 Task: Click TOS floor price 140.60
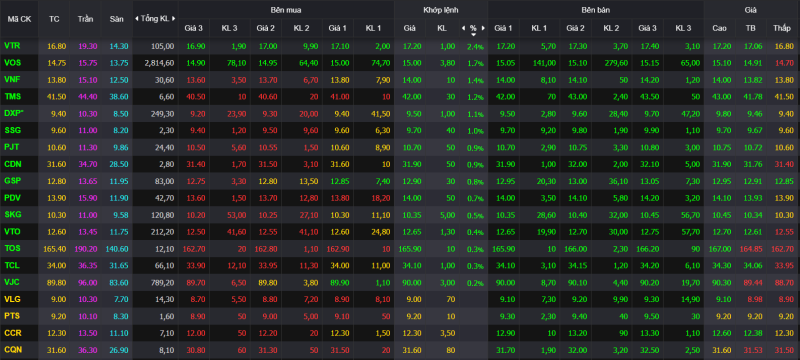pyautogui.click(x=116, y=248)
